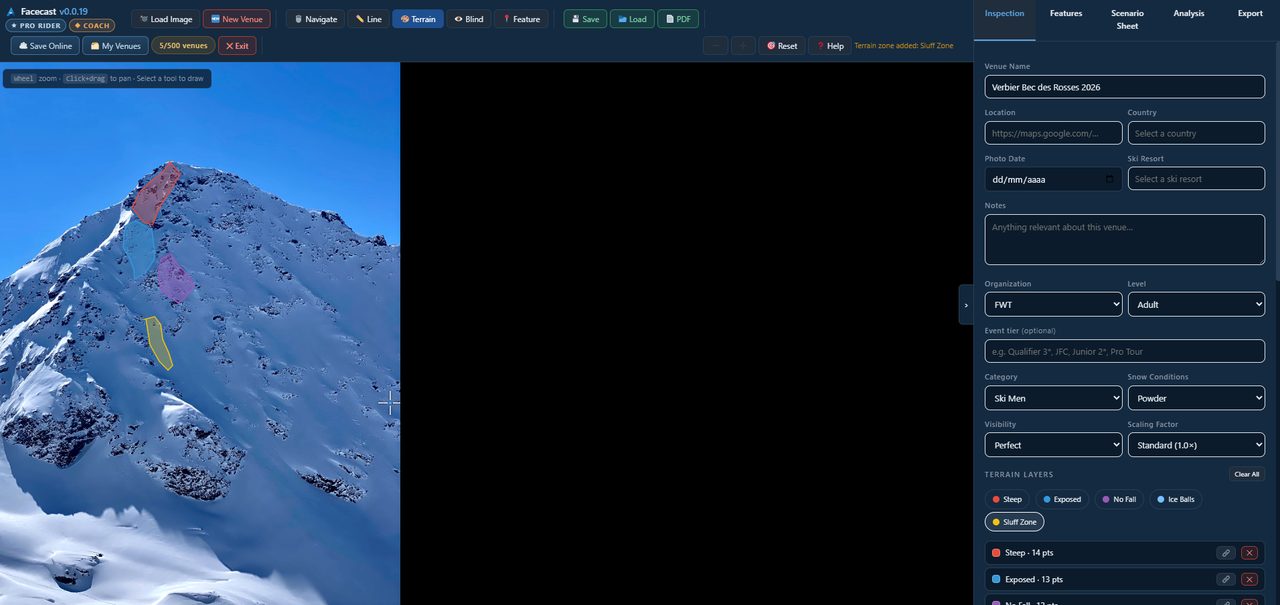Click into the Venue Name field

tap(1124, 87)
